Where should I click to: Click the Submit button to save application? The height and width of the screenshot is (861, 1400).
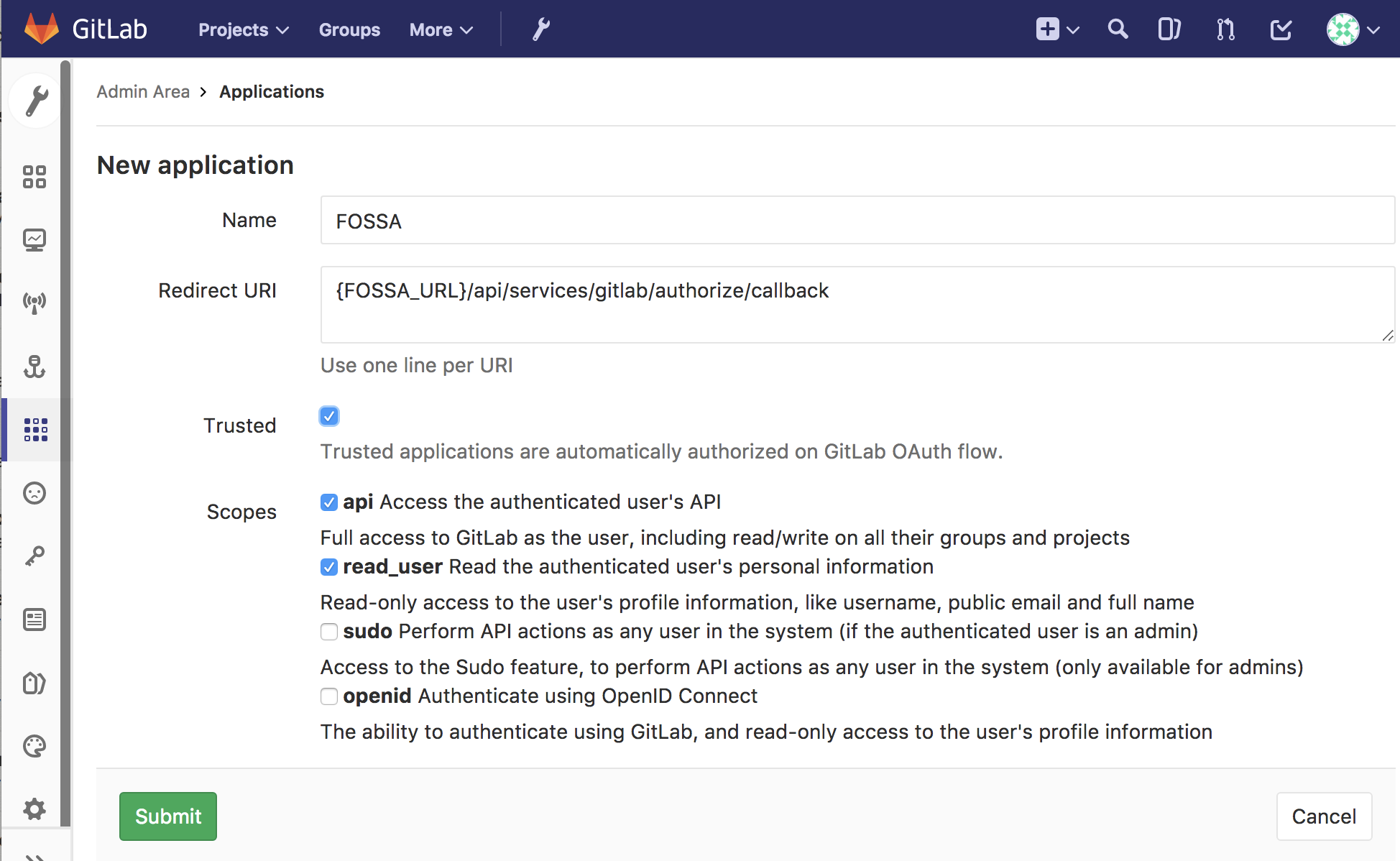(x=167, y=816)
